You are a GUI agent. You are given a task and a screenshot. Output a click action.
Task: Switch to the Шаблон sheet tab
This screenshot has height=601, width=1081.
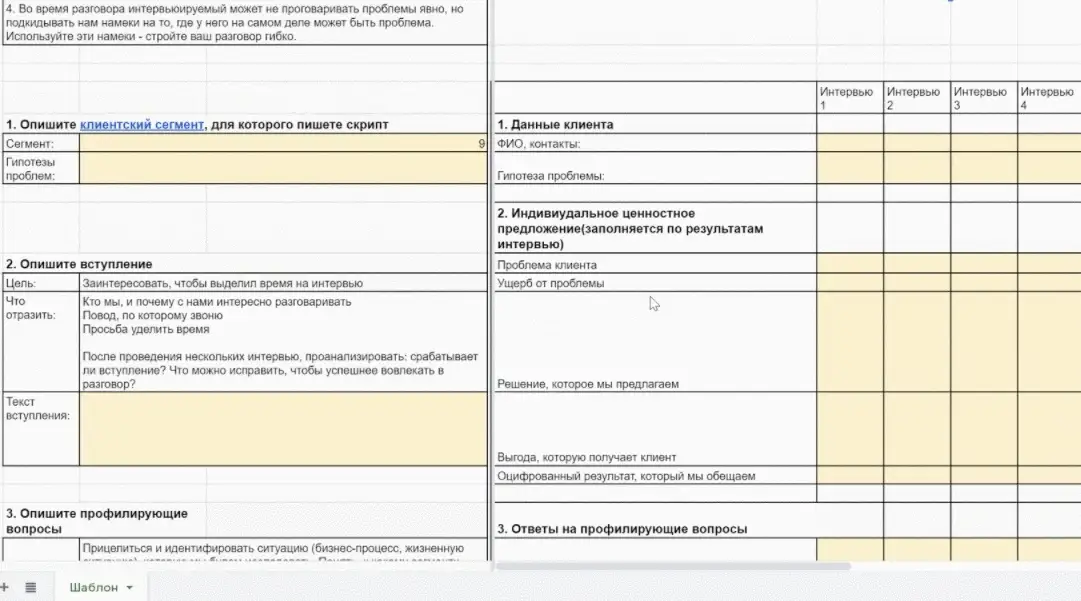click(93, 587)
